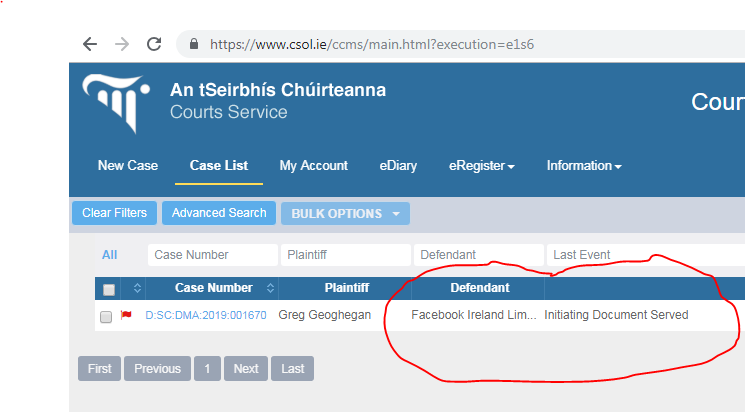
Task: Expand the eRegister dropdown menu
Action: (482, 165)
